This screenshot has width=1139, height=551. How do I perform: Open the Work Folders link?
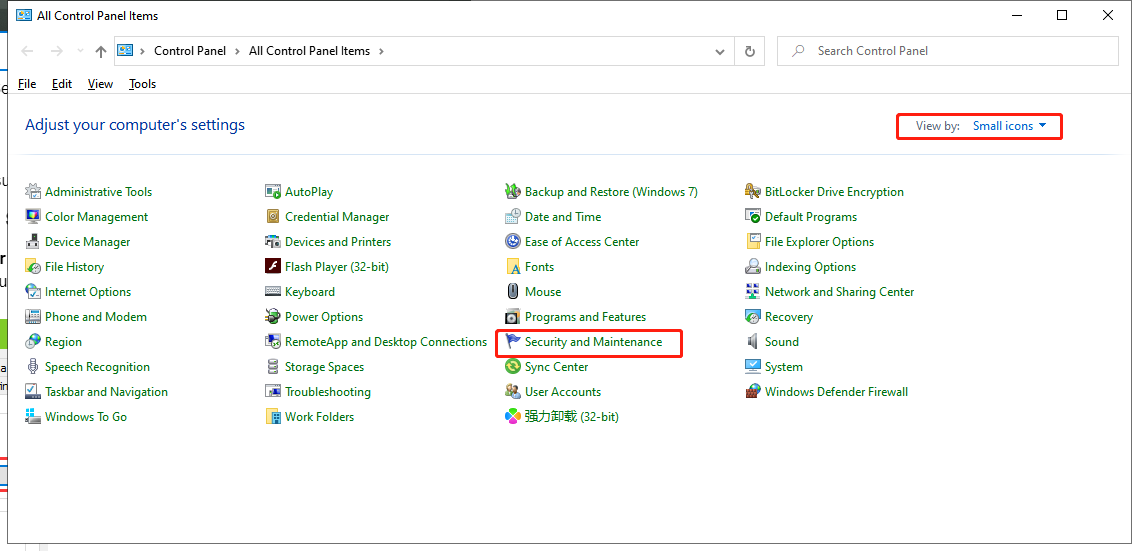tap(320, 417)
